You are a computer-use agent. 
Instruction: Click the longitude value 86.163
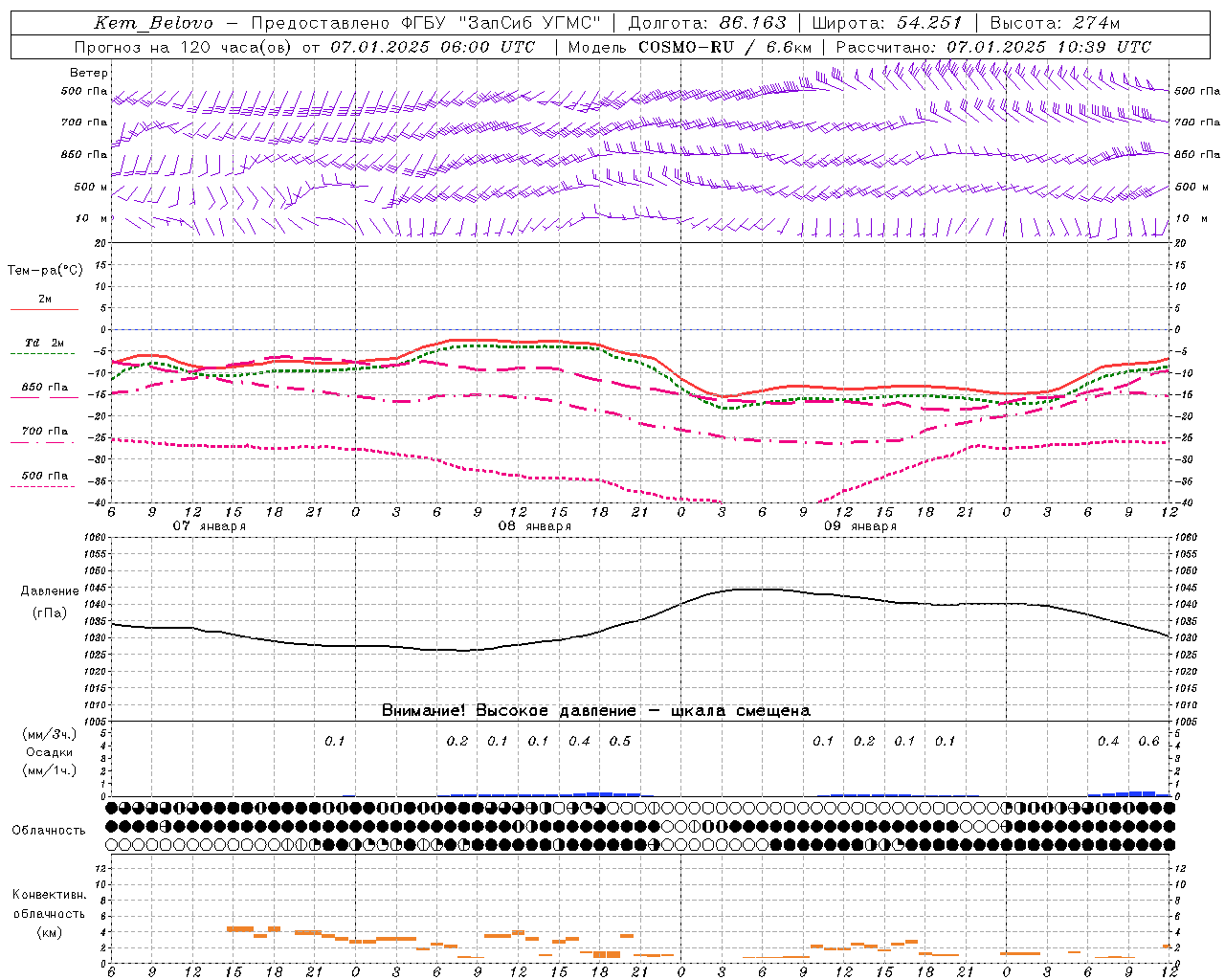pos(752,23)
